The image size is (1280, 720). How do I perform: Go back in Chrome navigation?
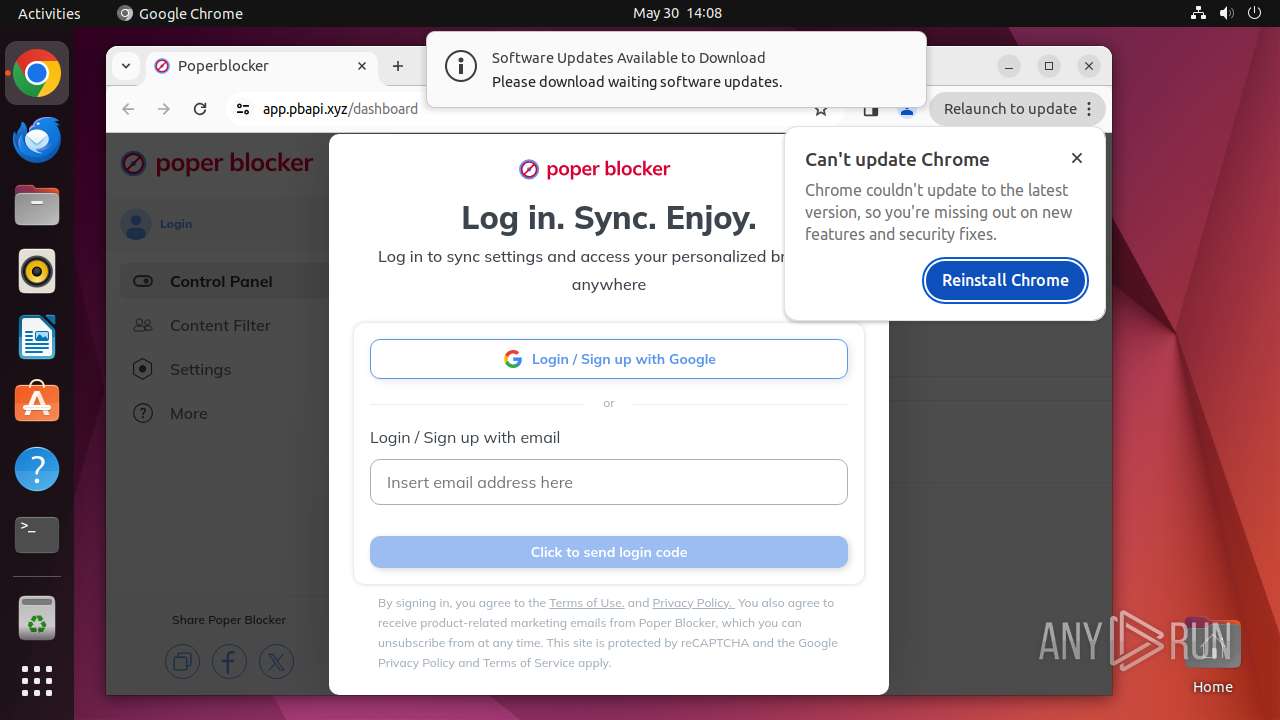128,109
